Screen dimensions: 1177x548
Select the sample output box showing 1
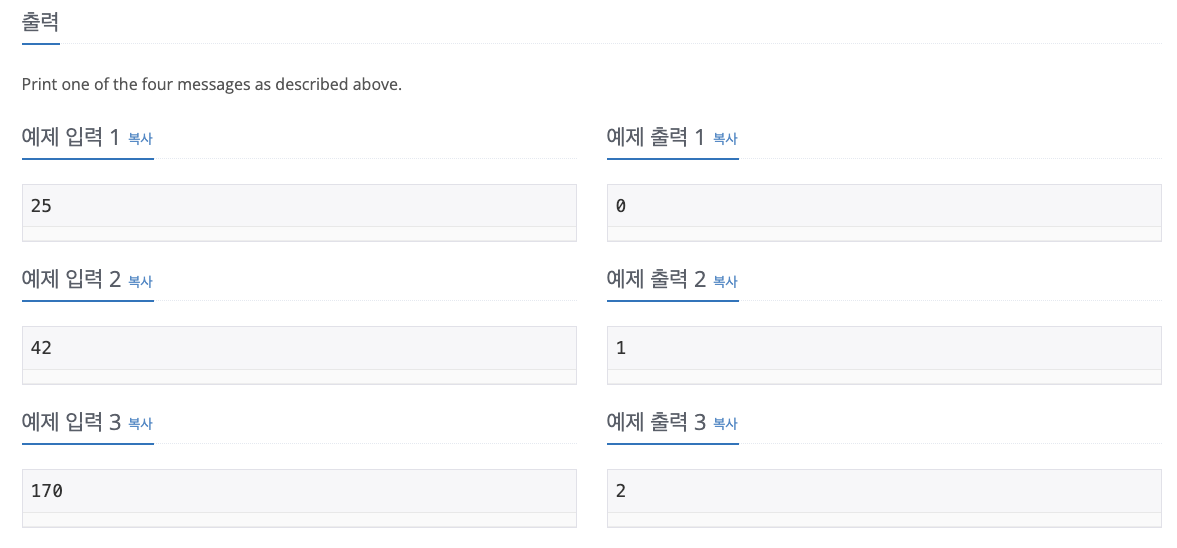[884, 349]
